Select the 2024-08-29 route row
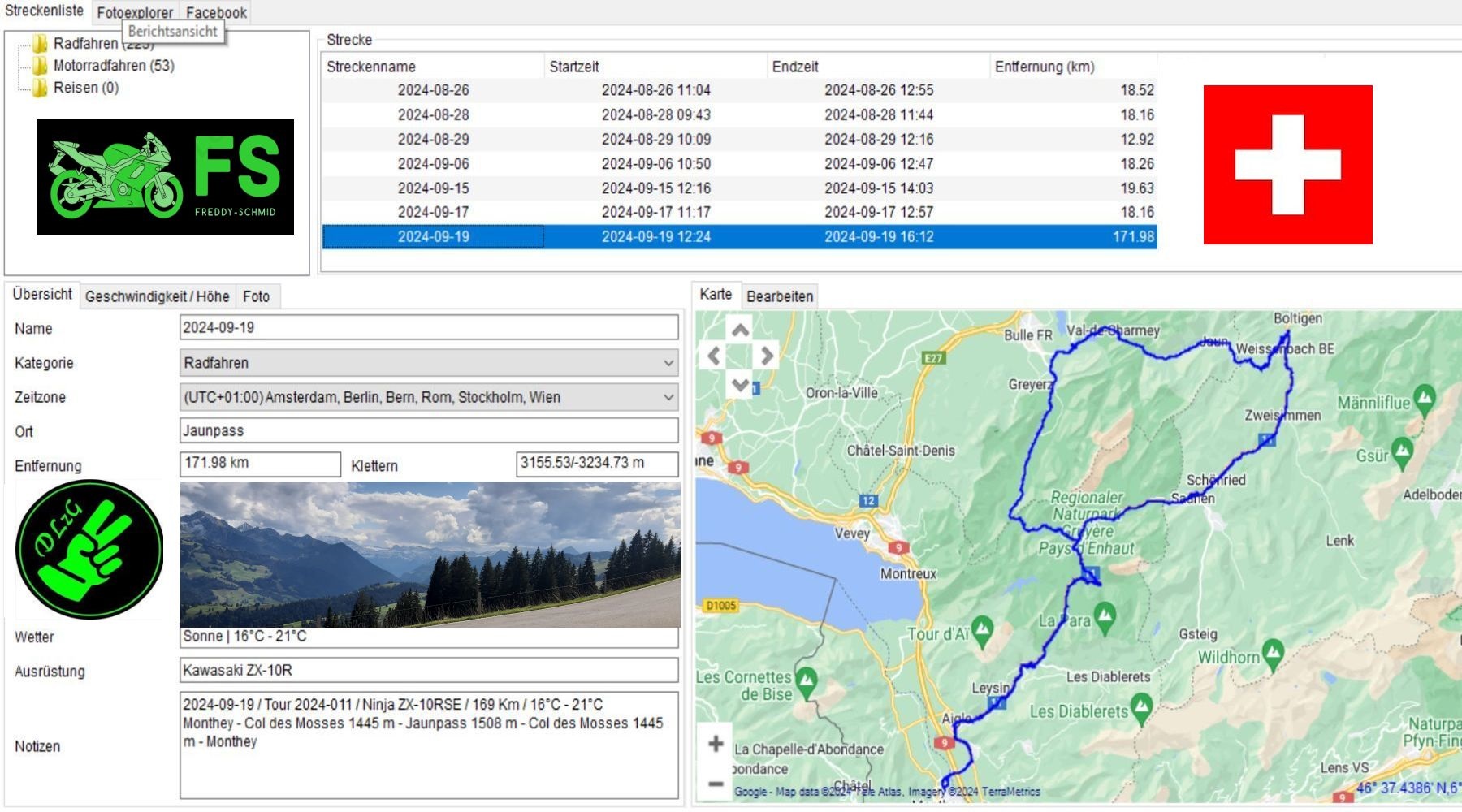 tap(739, 139)
